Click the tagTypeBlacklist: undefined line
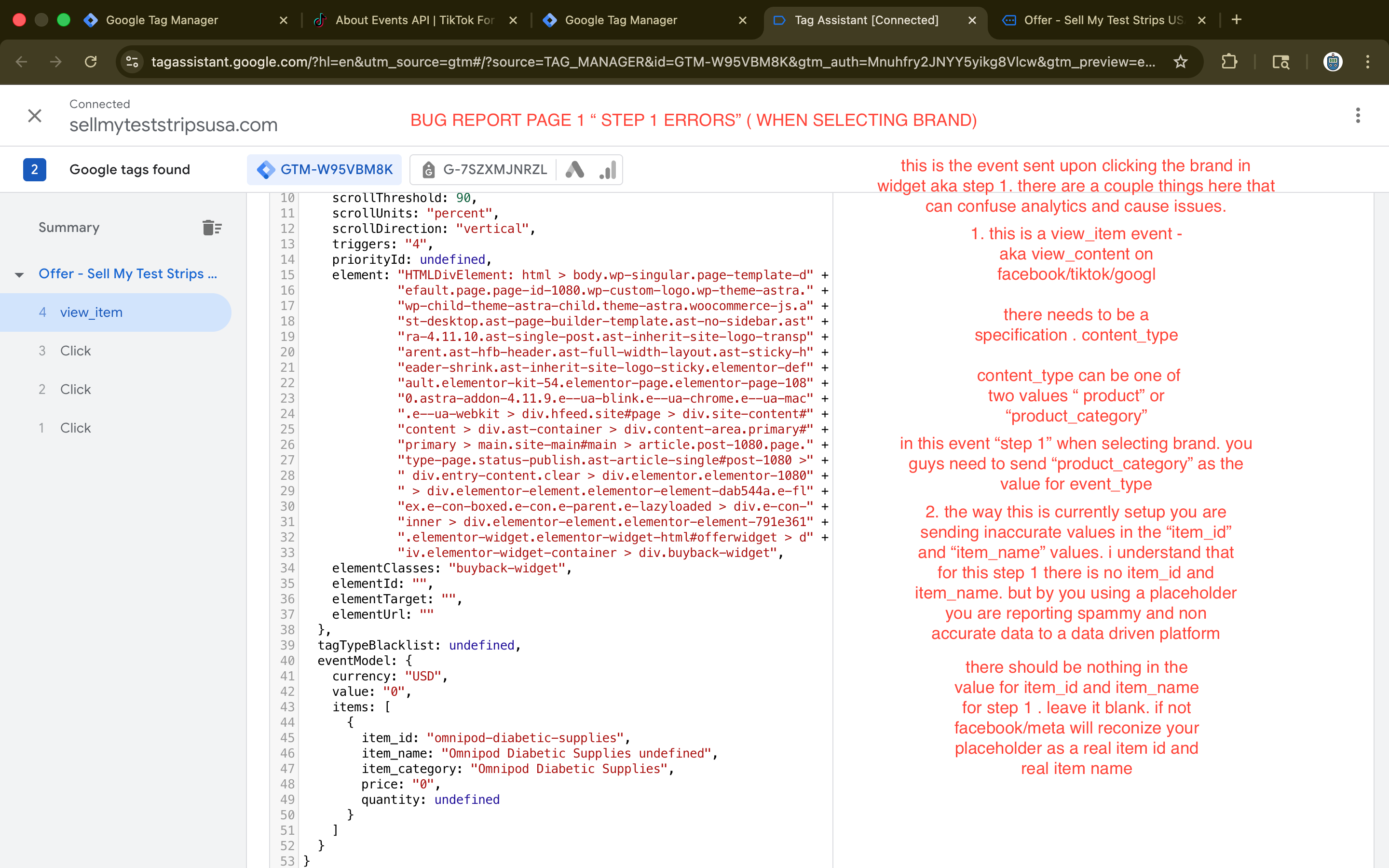The width and height of the screenshot is (1389, 868). 419,645
